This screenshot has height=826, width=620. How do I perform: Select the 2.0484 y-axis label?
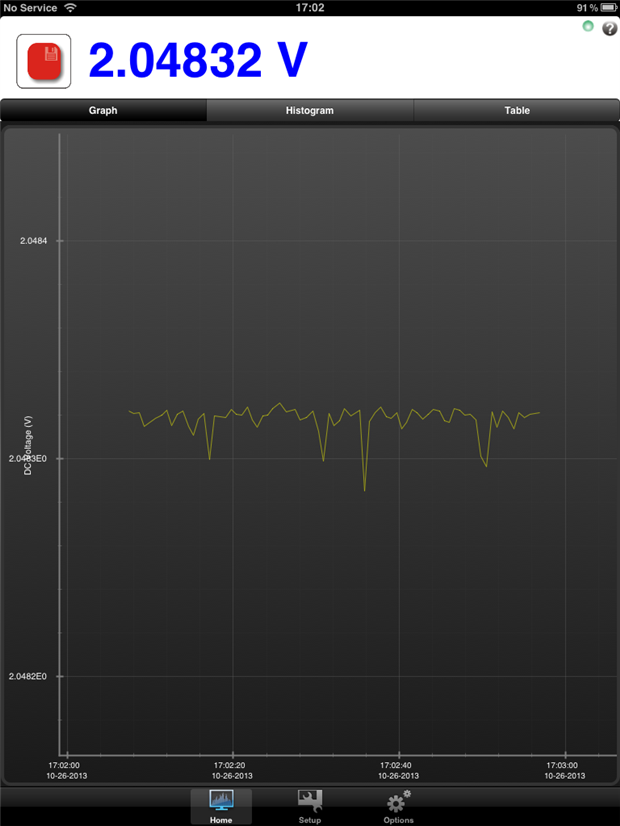coord(34,241)
